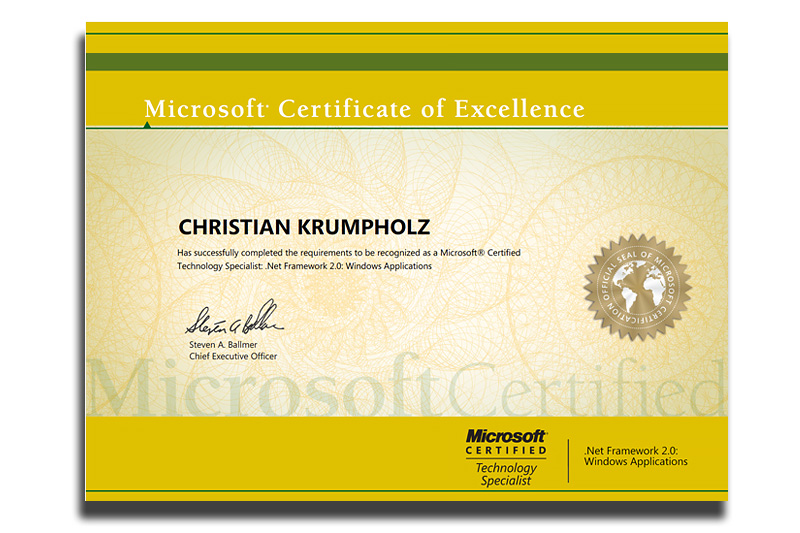Click the globe at the seal's center

click(638, 287)
